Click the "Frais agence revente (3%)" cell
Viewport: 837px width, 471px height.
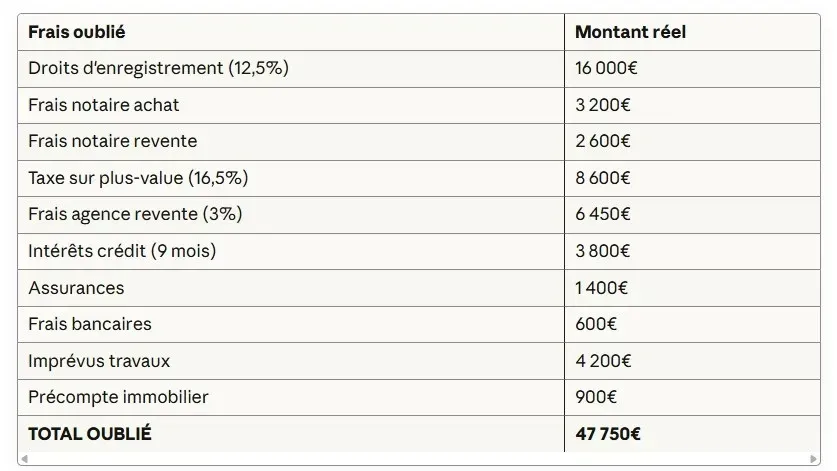135,214
